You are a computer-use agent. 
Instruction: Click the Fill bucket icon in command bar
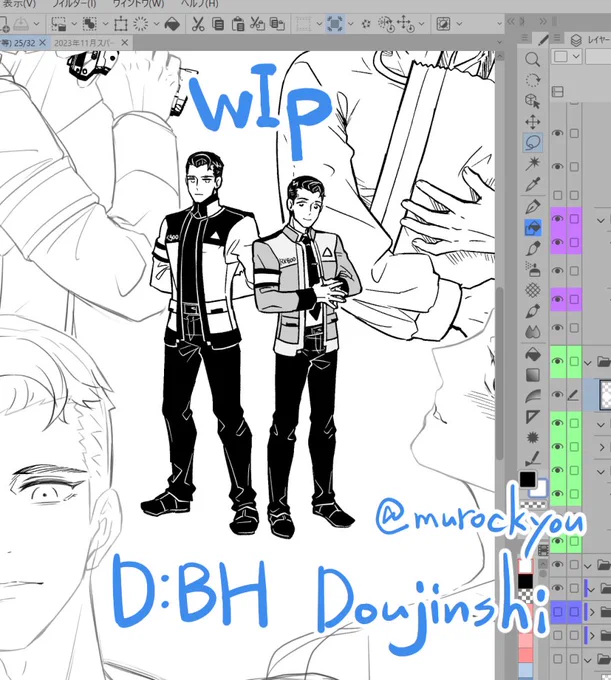point(172,24)
